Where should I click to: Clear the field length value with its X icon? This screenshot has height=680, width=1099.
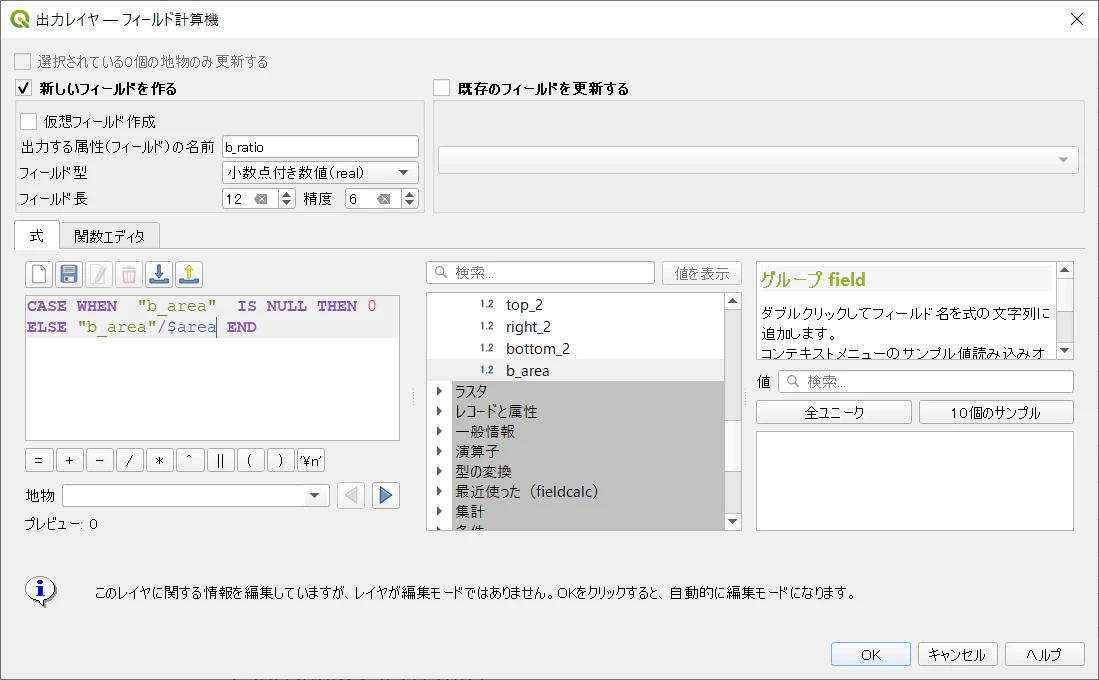coord(261,199)
